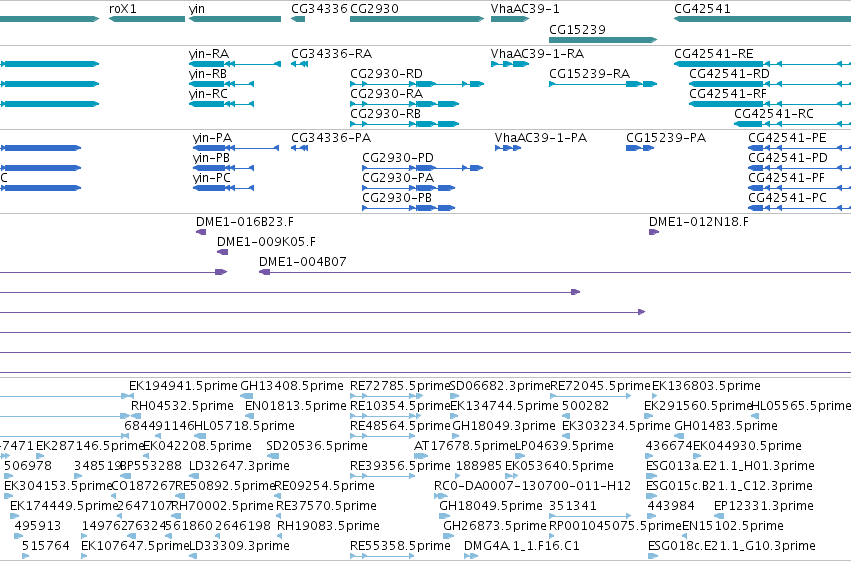Click EST RE10354.5prime
Screen dimensions: 851x561
coord(401,406)
